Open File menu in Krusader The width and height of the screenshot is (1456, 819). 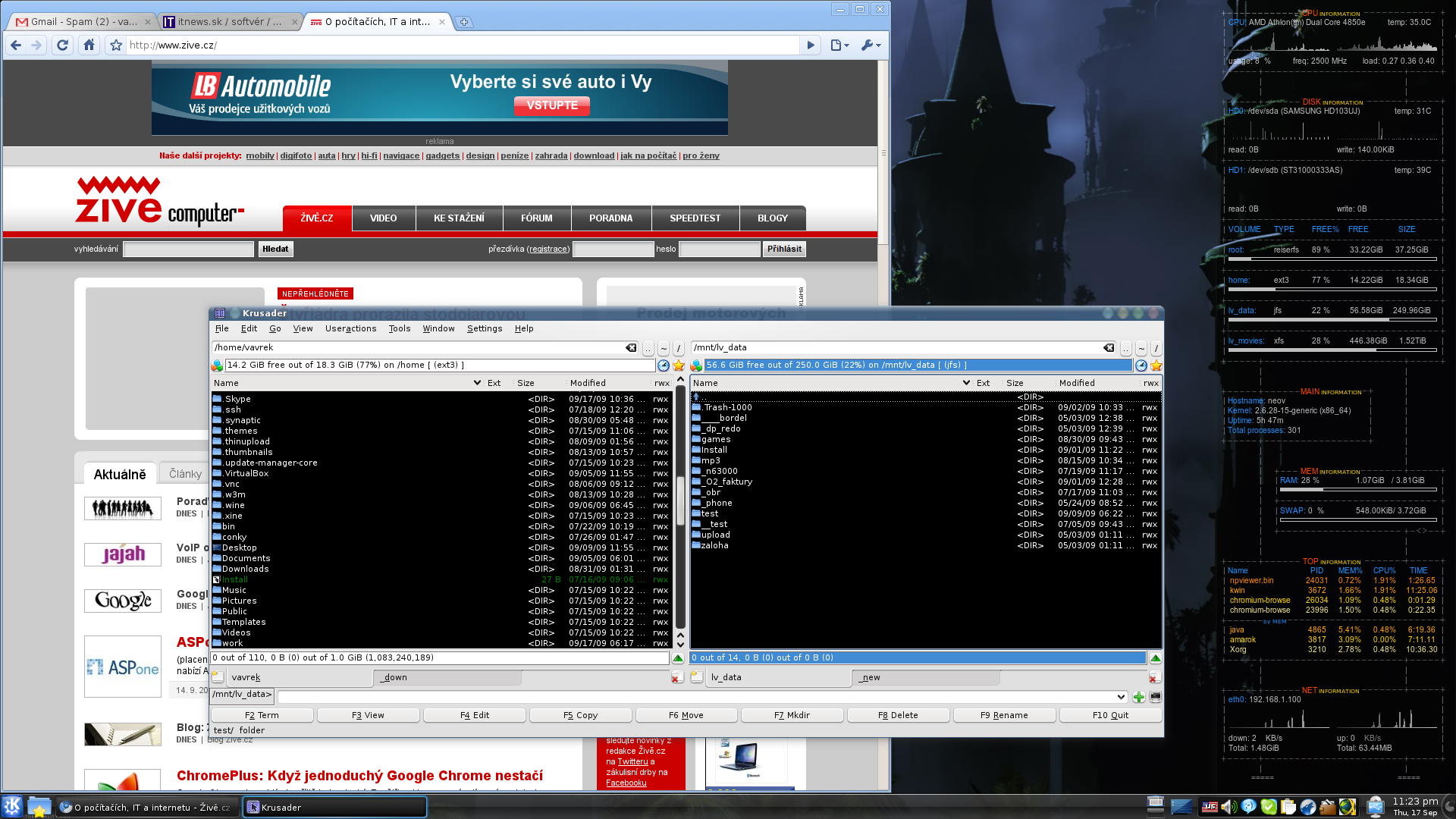coord(222,329)
